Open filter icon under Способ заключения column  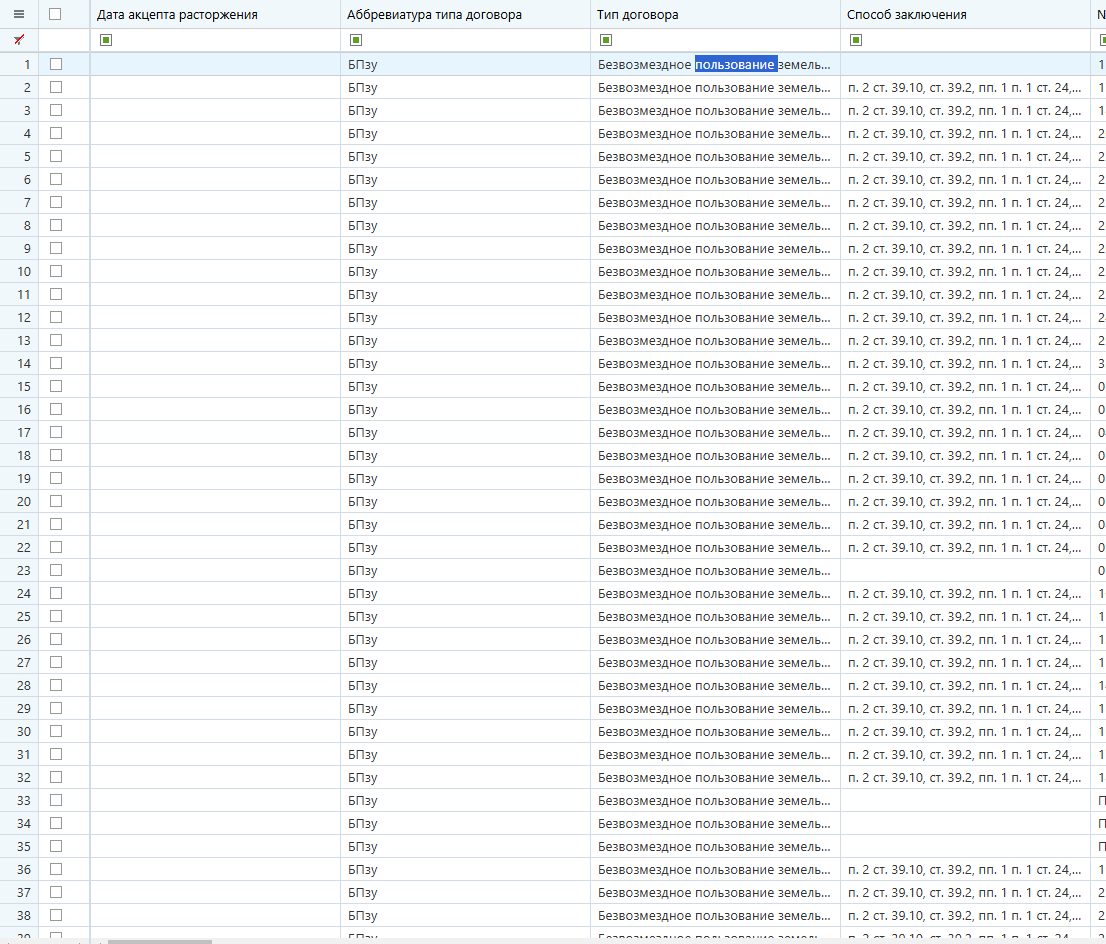856,40
